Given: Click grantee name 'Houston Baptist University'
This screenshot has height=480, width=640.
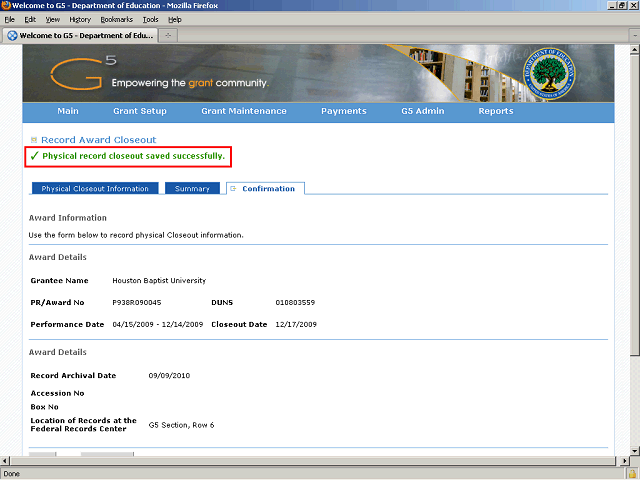Looking at the screenshot, I should [x=159, y=280].
